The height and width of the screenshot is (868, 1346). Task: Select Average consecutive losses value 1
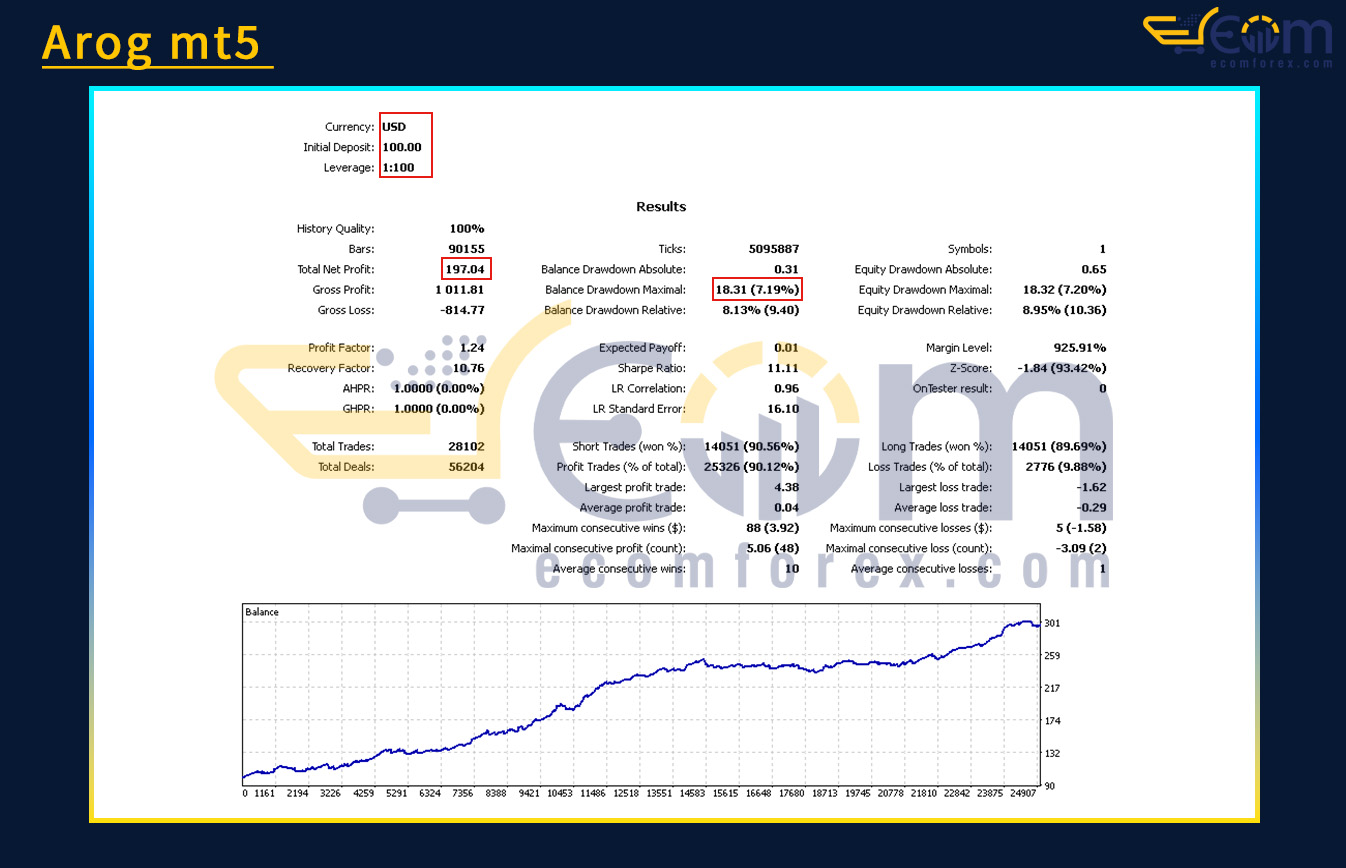pos(1103,569)
